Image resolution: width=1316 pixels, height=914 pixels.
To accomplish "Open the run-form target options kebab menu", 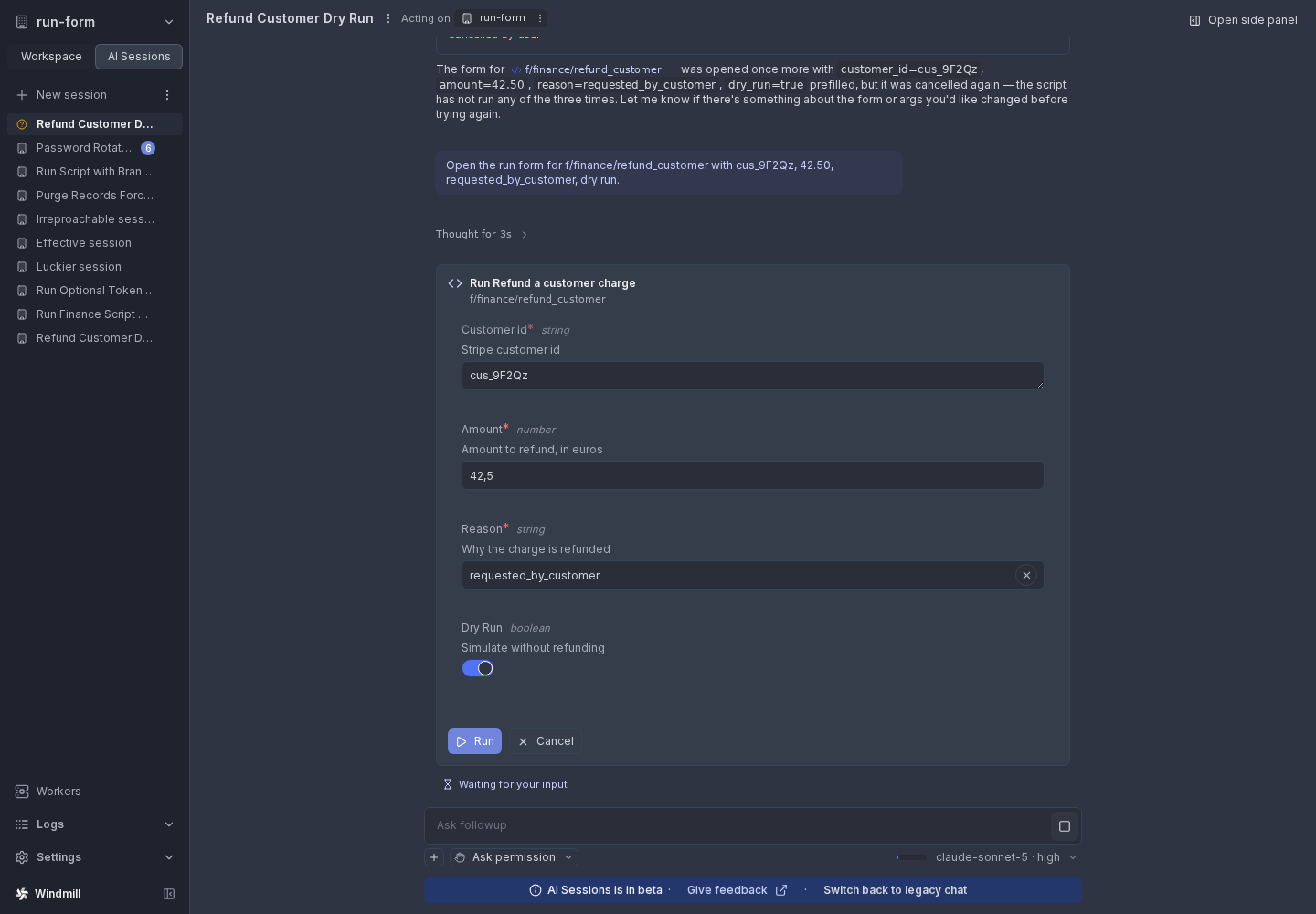I will click(x=540, y=18).
